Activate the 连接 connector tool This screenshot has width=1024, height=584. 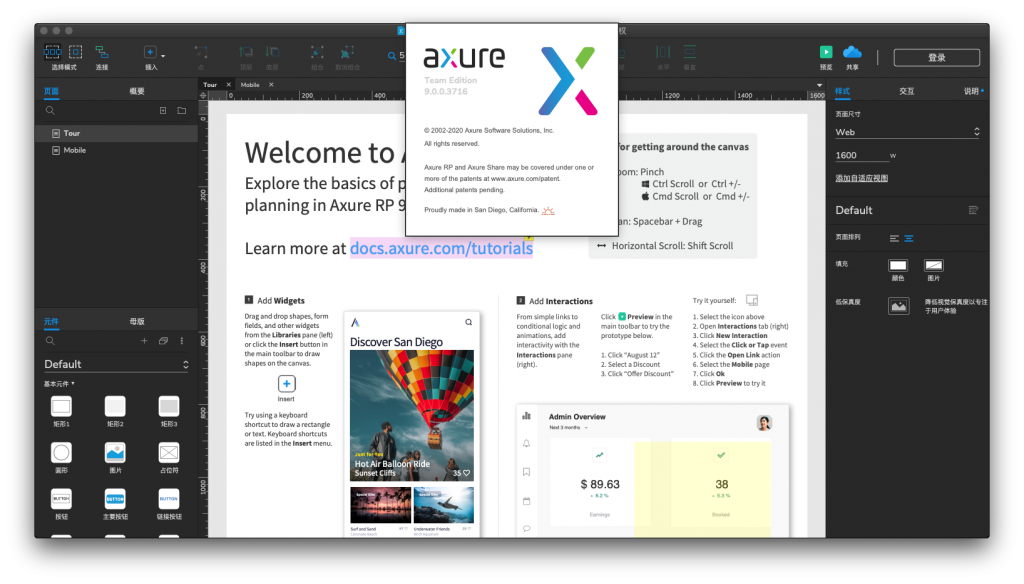102,52
